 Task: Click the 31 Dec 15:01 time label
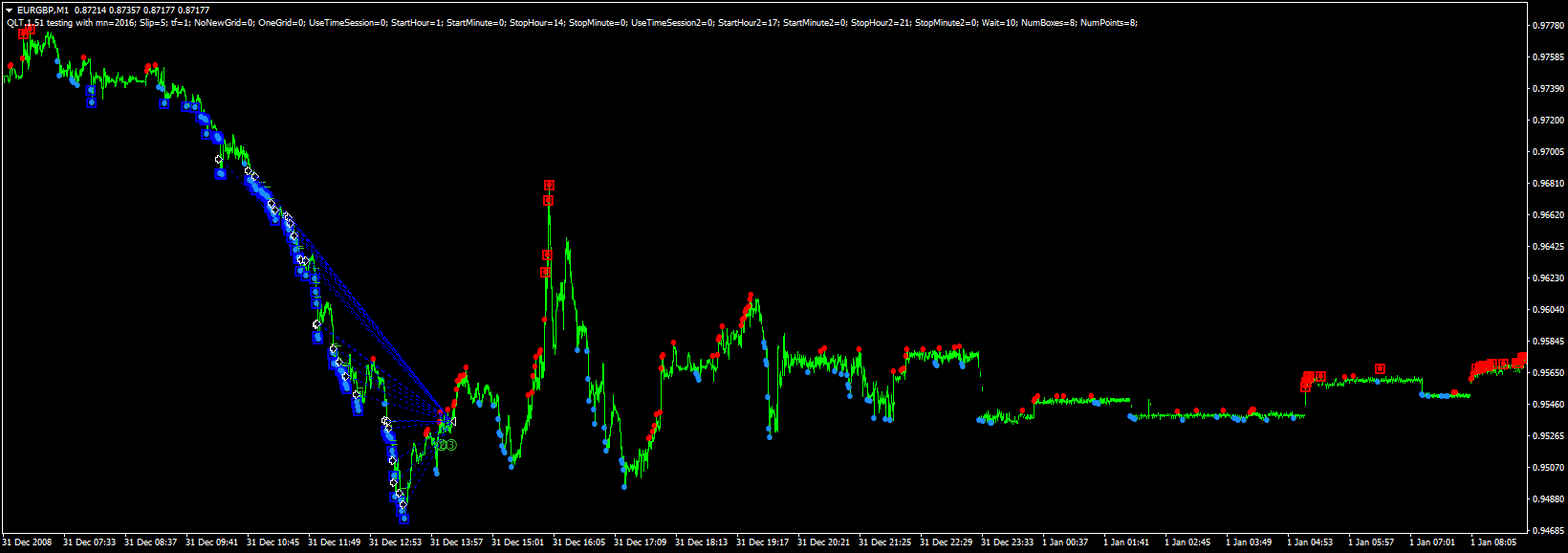click(x=518, y=542)
